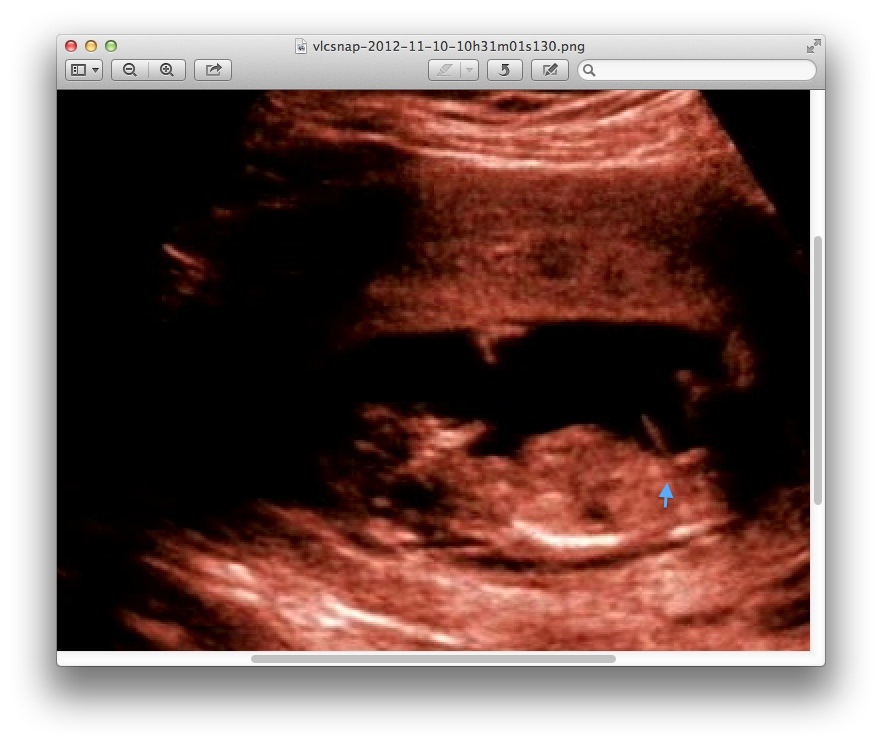Enter full screen using the corner arrows icon

point(813,46)
